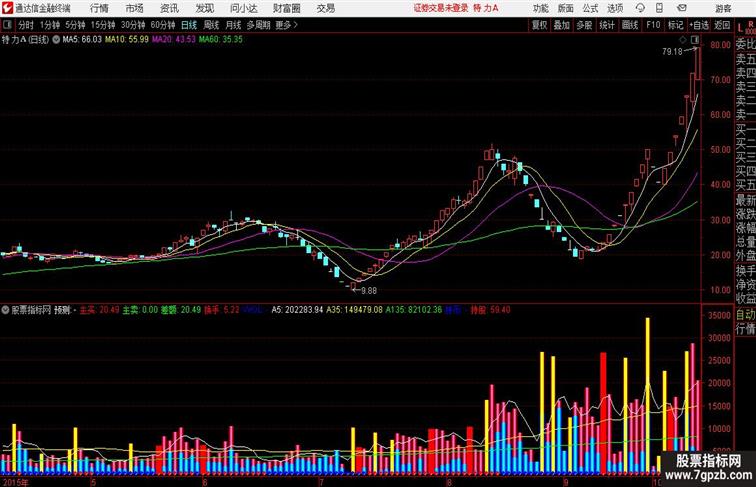Click the 复权 toolbar button
Viewport: 756px width, 487px height.
[539, 25]
